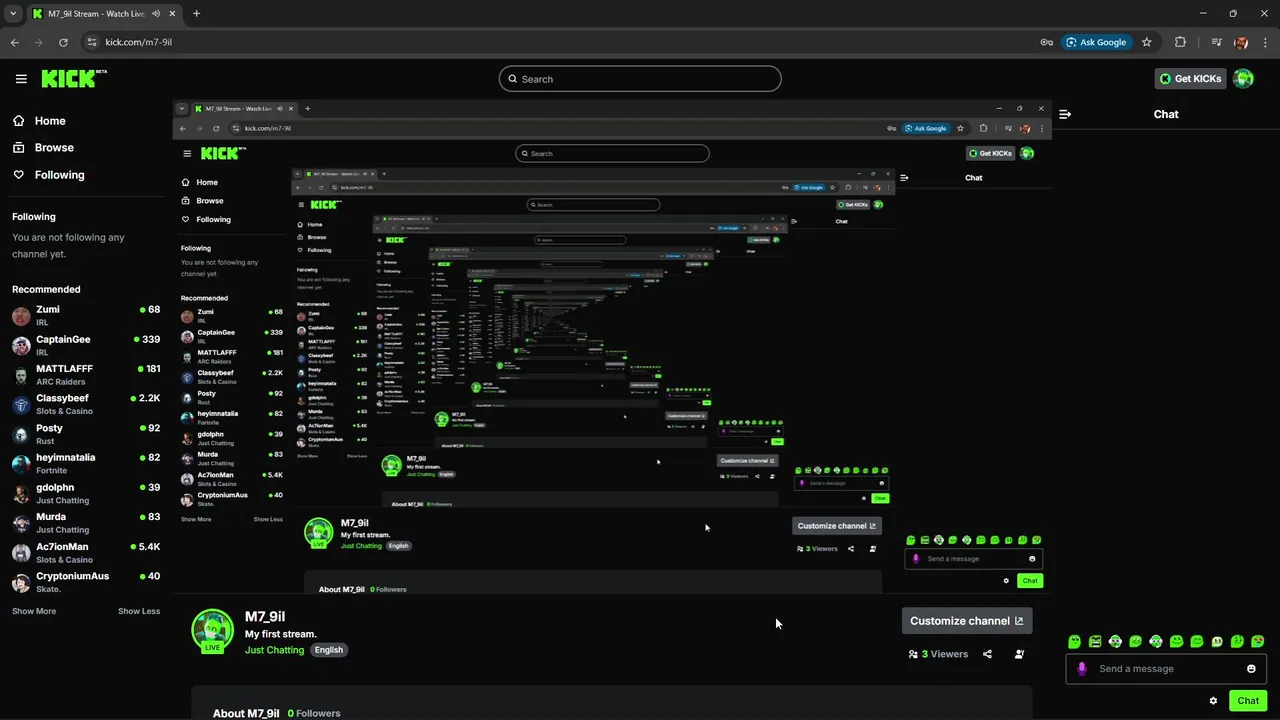
Task: Open Chrome three-dot menu
Action: tap(1265, 42)
